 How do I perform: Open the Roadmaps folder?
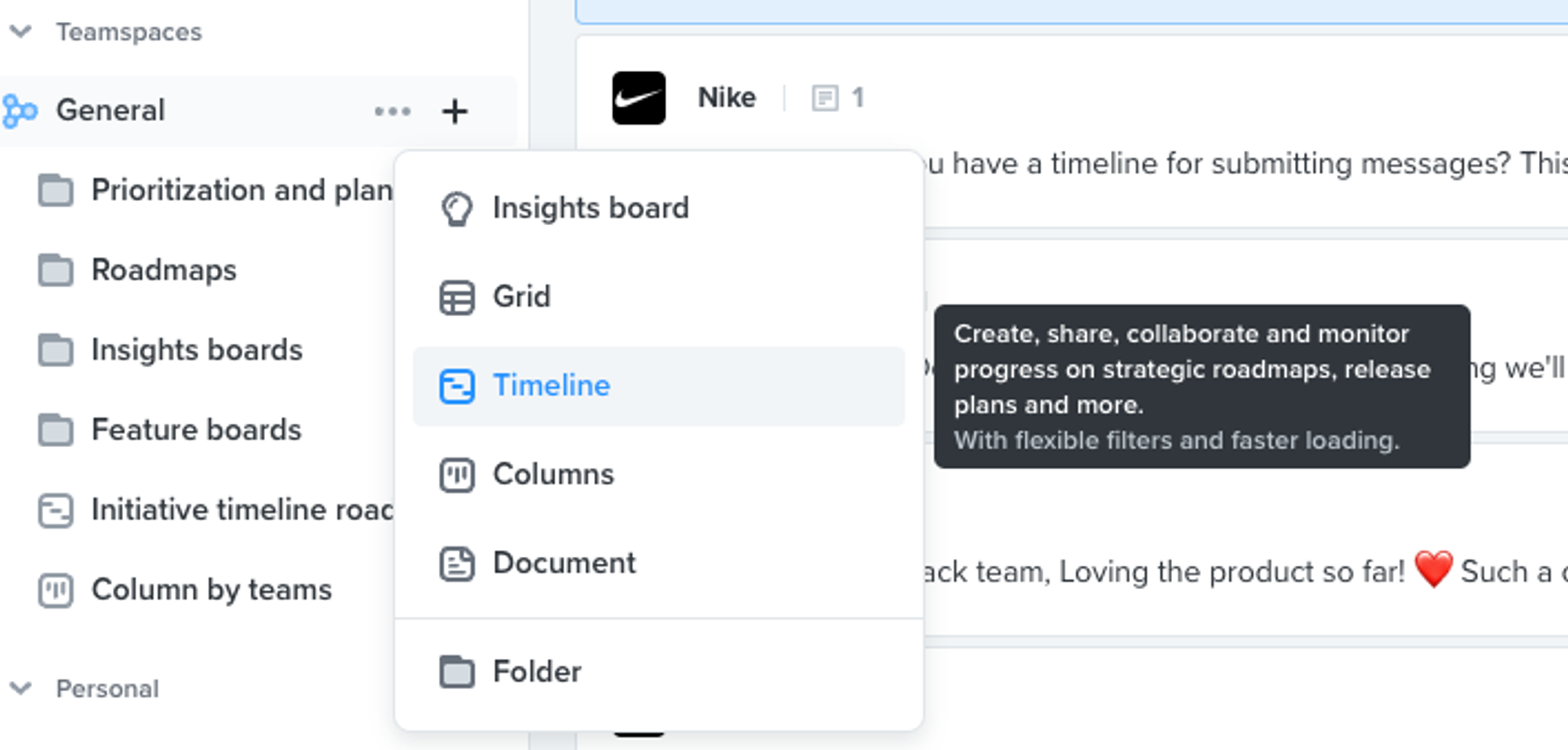[x=164, y=270]
